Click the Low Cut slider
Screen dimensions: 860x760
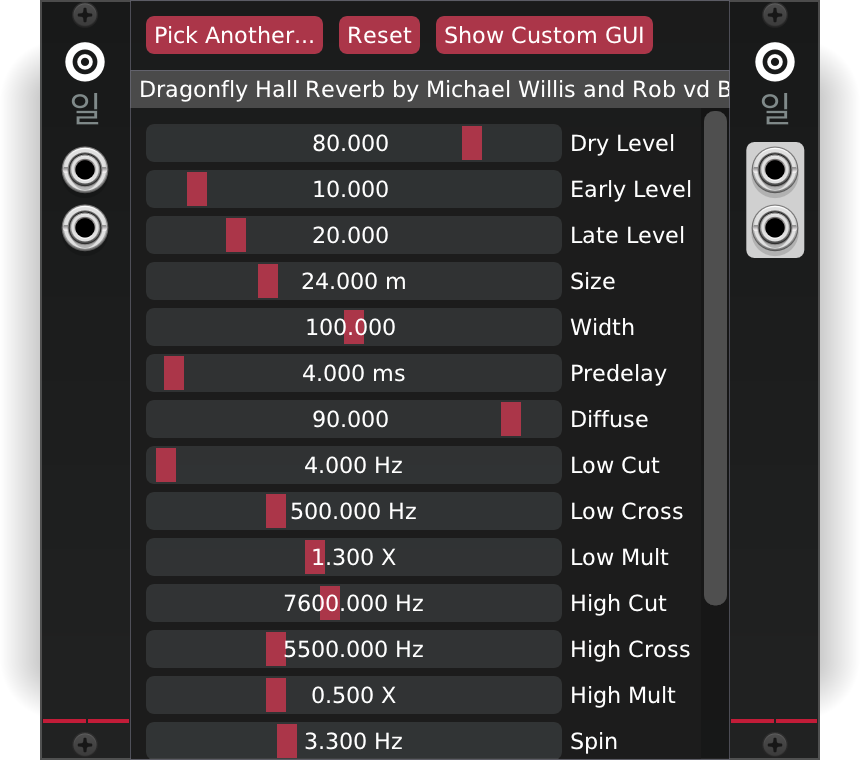[x=353, y=465]
